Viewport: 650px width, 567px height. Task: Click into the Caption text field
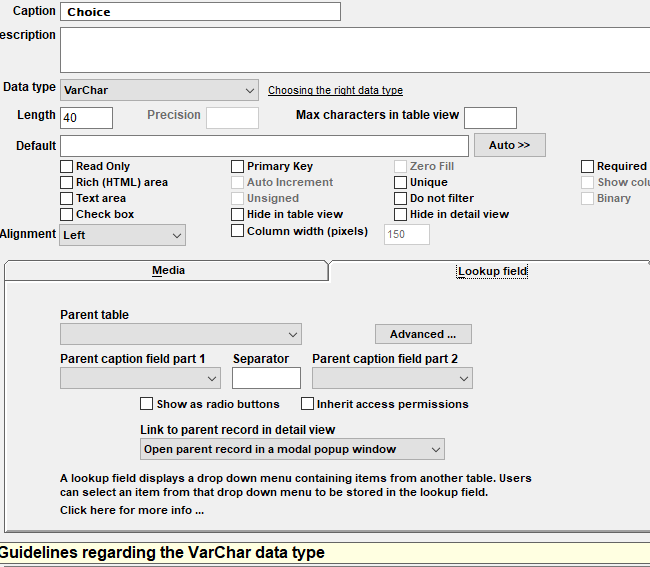(201, 12)
